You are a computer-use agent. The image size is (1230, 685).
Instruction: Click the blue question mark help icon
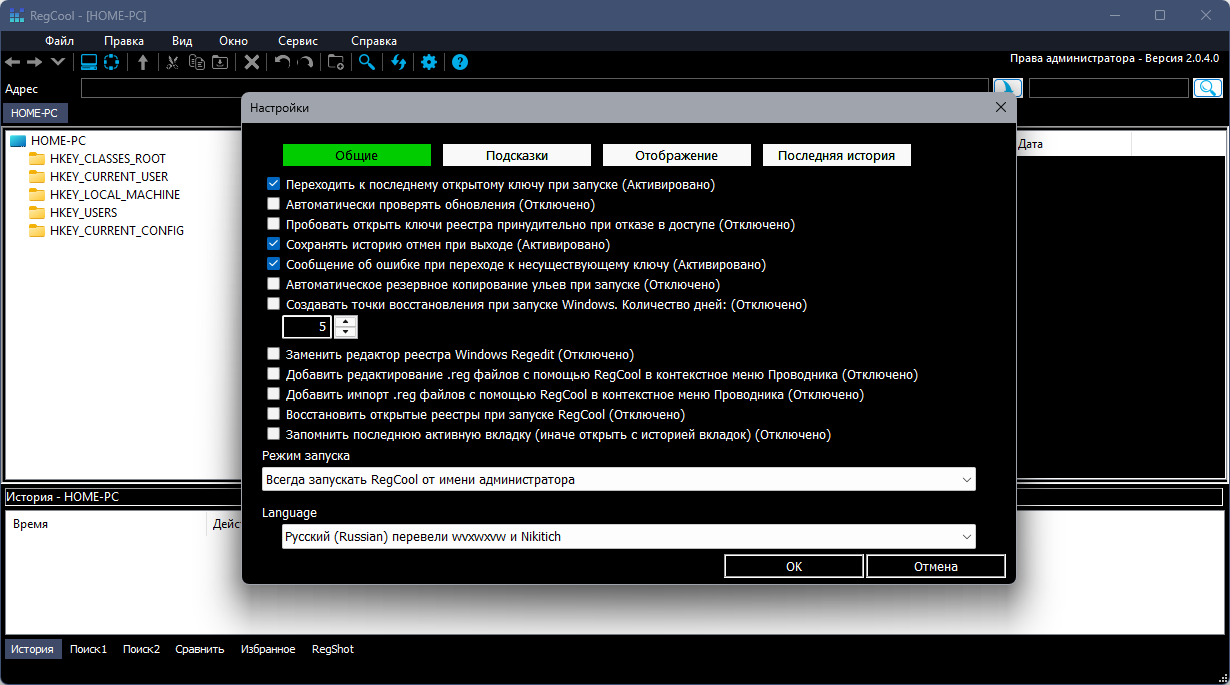pos(460,62)
